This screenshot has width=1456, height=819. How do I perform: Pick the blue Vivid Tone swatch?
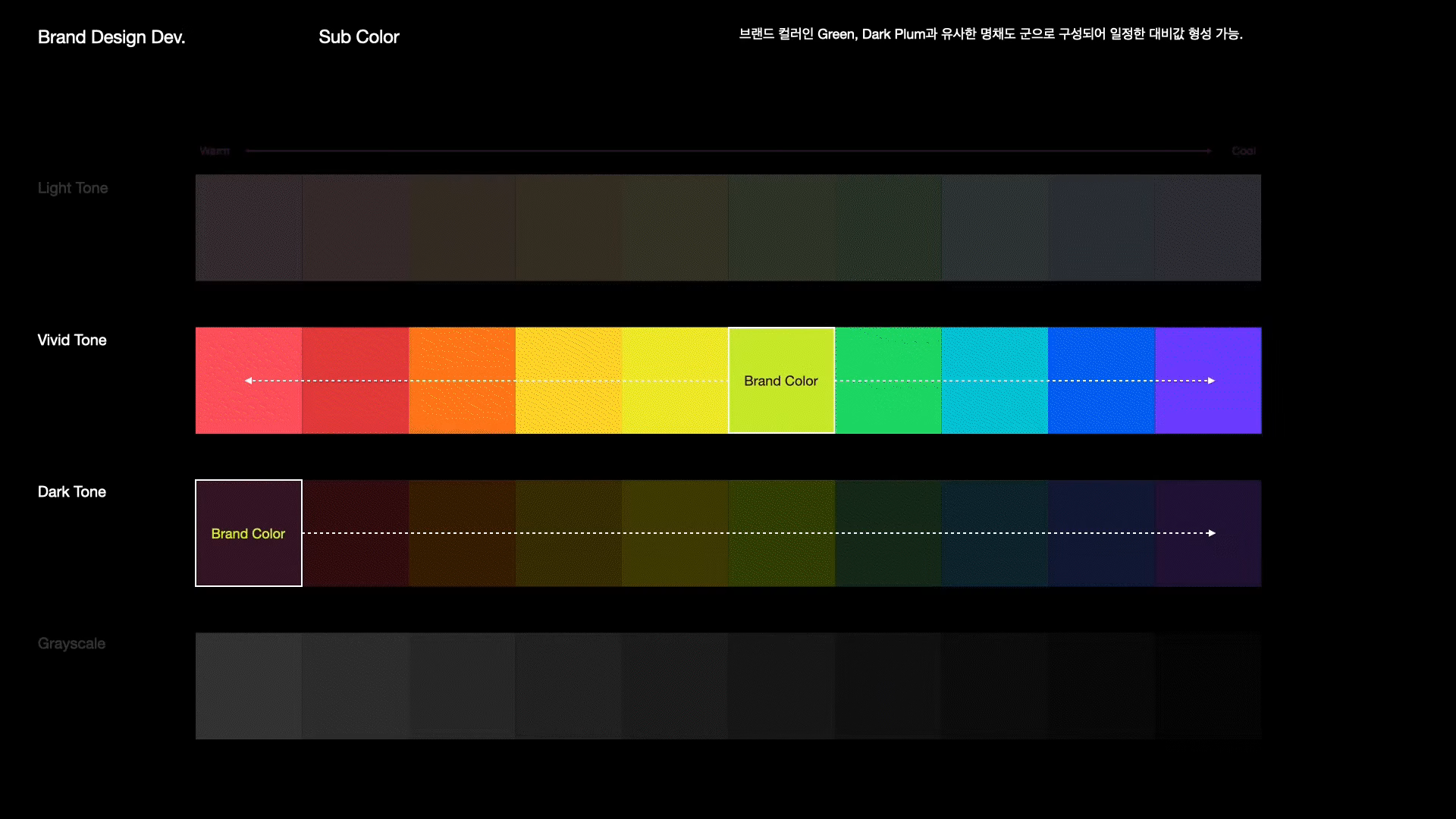[1102, 381]
